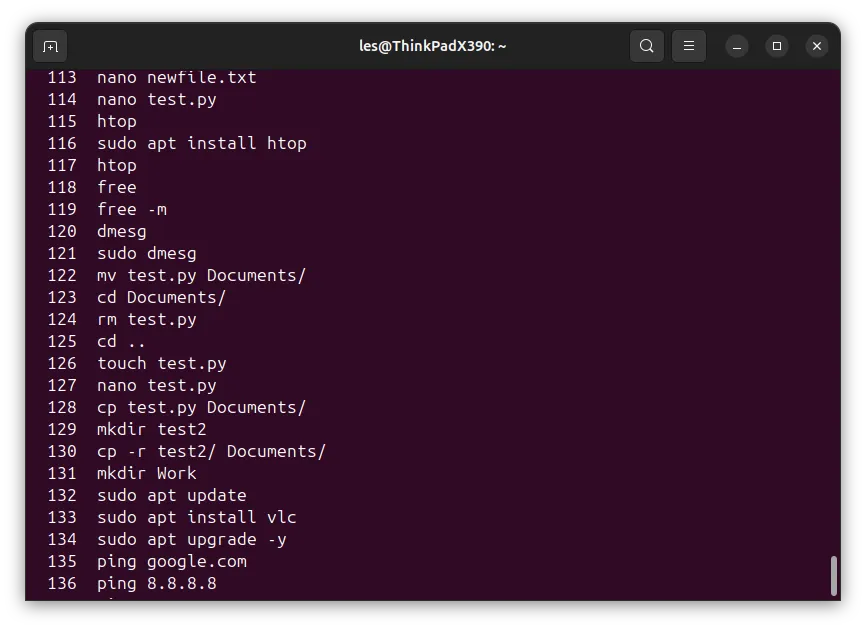
Task: Click the 'touch test.py' history line
Action: 137,363
